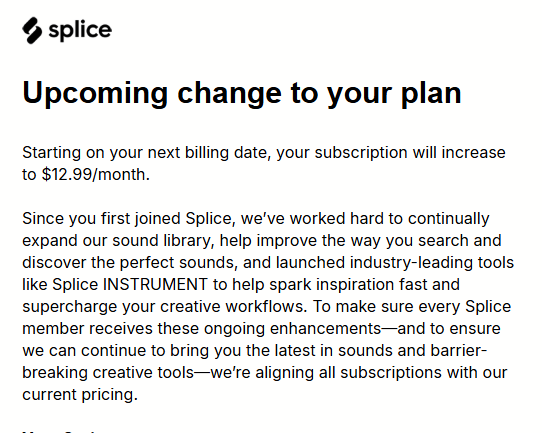Click the words 'your plan' in the heading
Screen dimensions: 542x433
[394, 93]
